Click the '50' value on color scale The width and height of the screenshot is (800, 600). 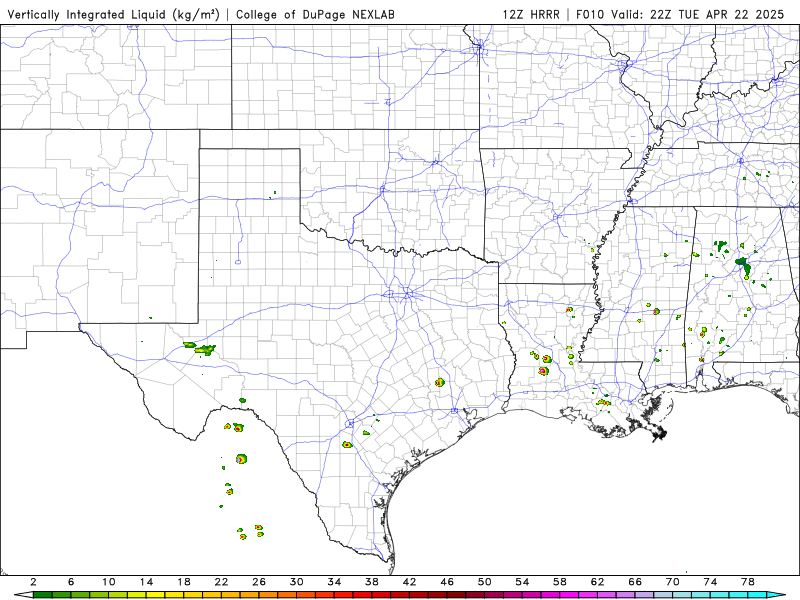(485, 582)
